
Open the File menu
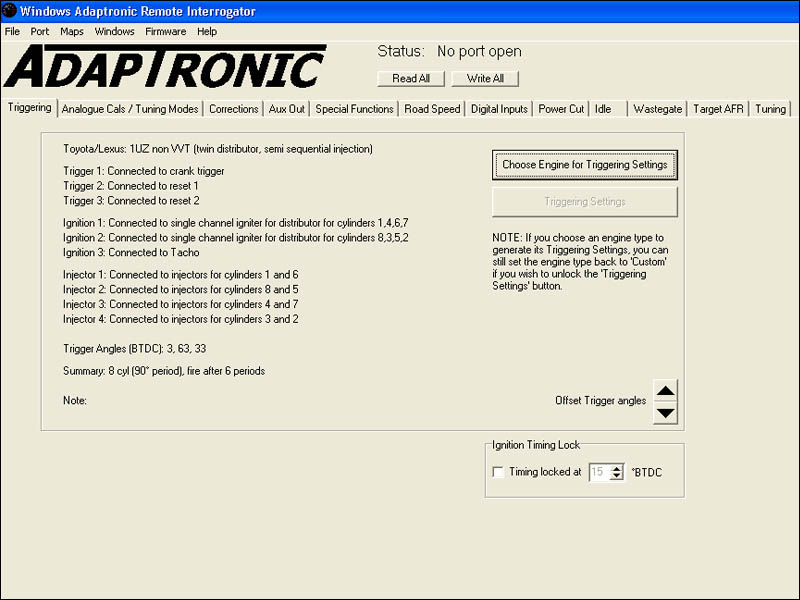pos(12,32)
